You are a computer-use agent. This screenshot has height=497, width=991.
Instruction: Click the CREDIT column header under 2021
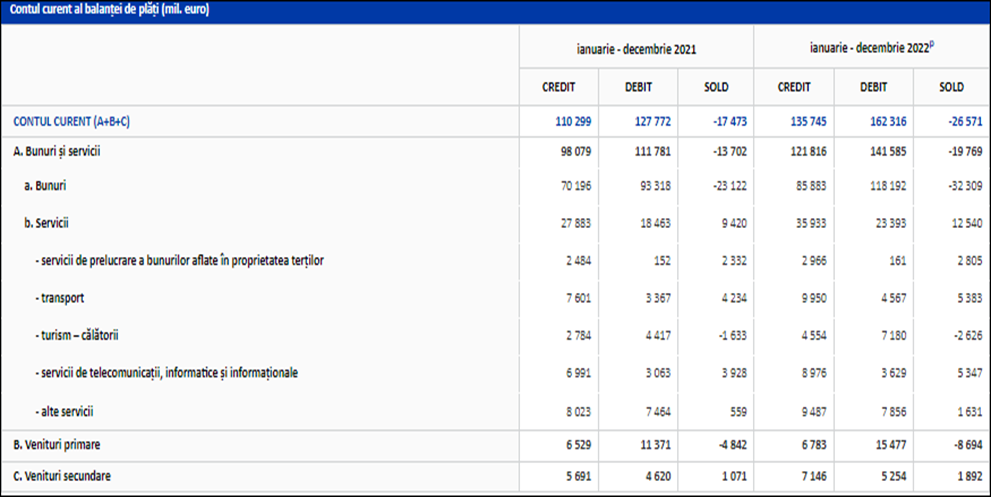(x=558, y=87)
